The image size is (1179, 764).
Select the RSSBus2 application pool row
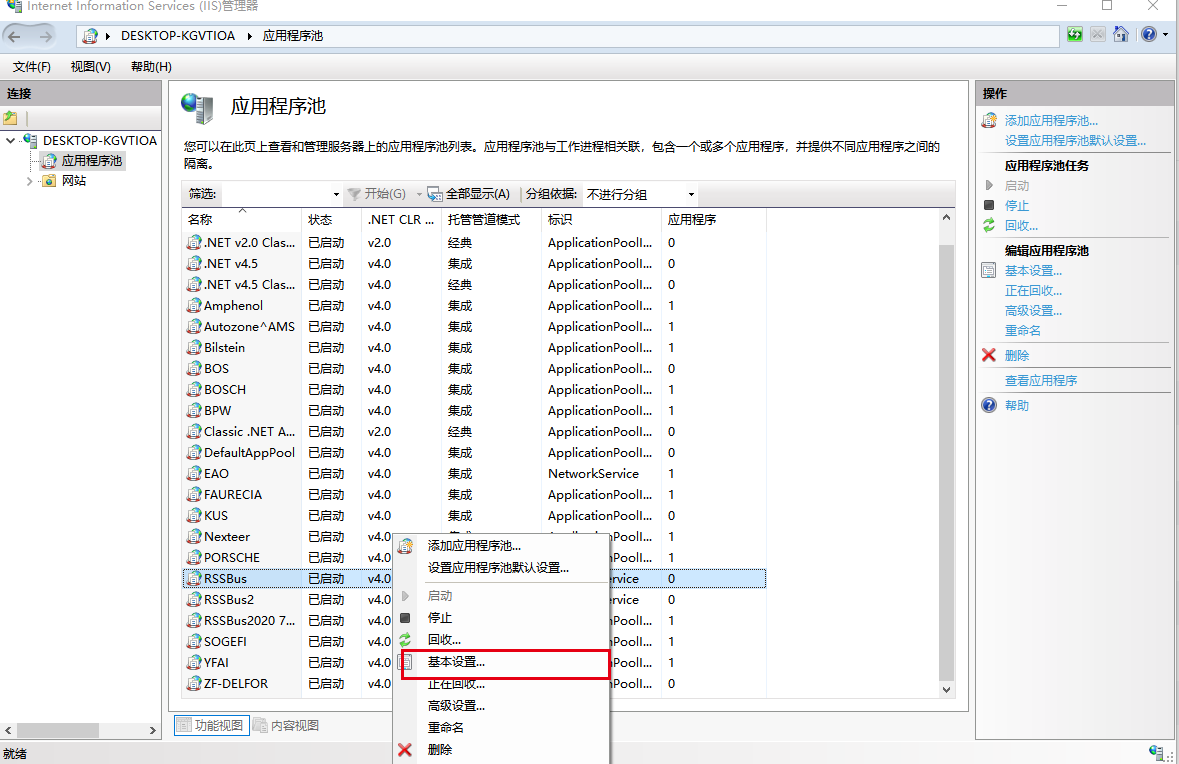[231, 599]
